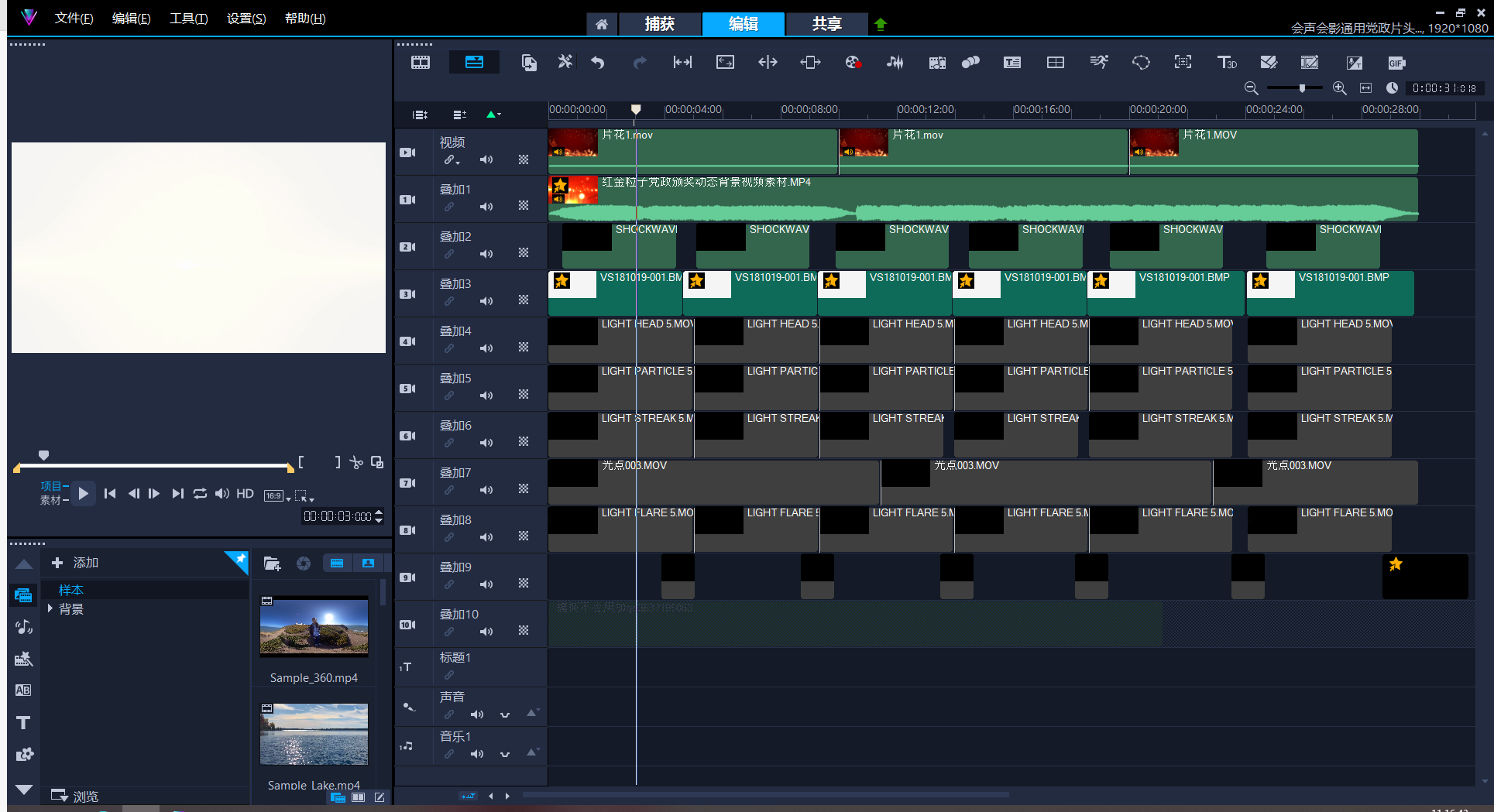
Task: Open the copy clips tool
Action: pos(529,63)
